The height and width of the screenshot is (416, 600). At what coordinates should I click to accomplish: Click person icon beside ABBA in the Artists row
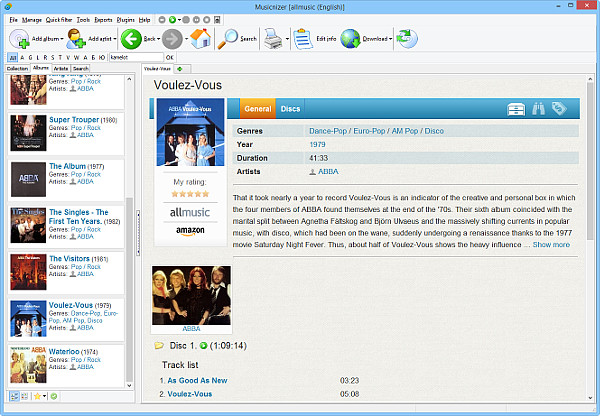coord(313,172)
